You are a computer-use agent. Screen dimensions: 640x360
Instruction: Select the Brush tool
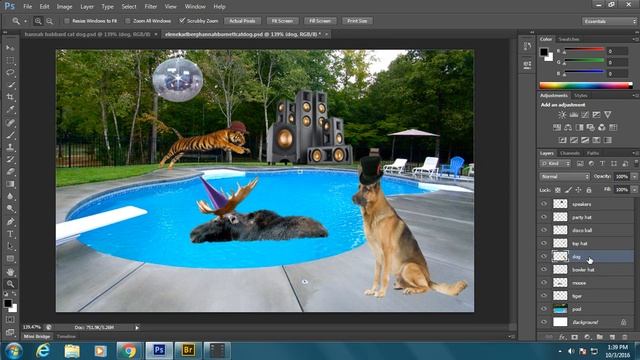10,135
